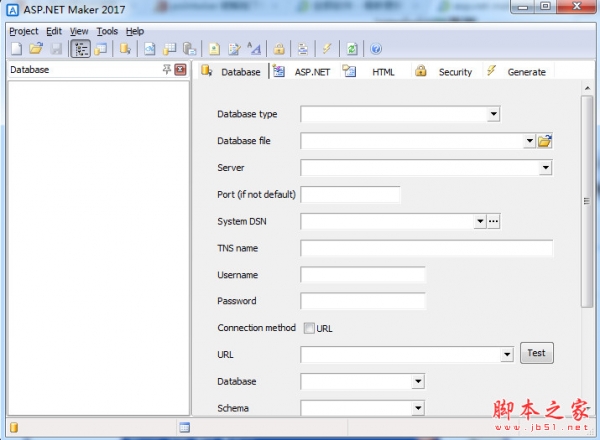Browse for database file with folder icon
This screenshot has height=440, width=600.
point(545,141)
